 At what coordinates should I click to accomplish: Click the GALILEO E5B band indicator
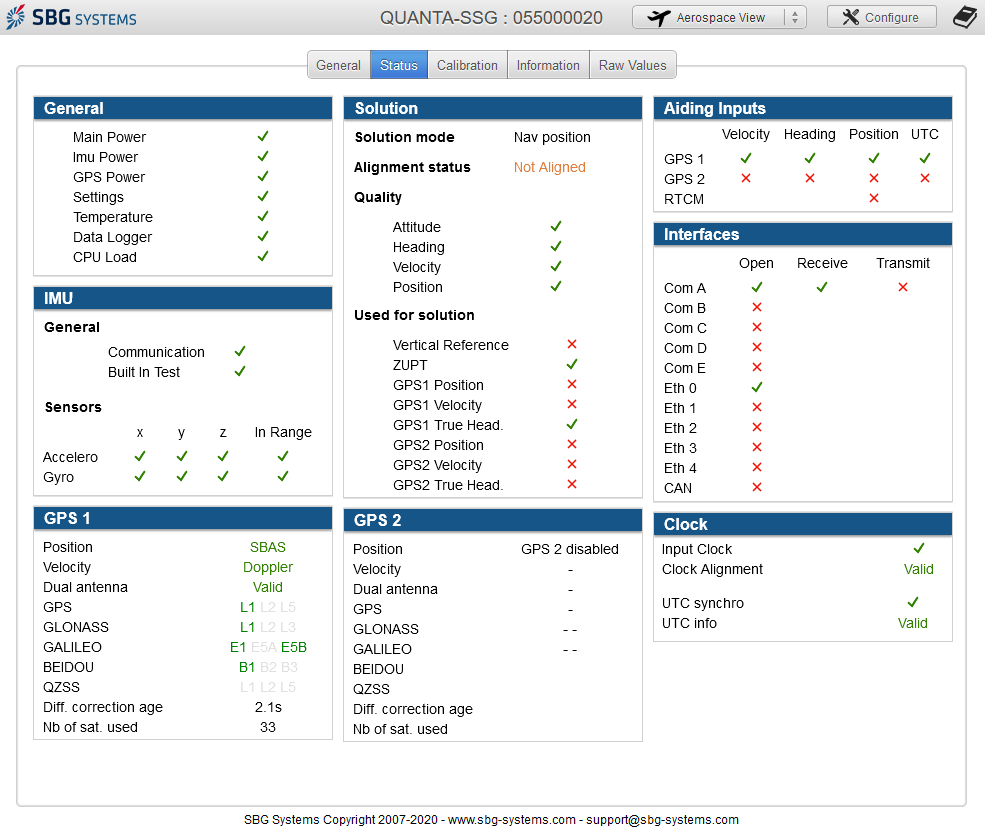coord(294,647)
